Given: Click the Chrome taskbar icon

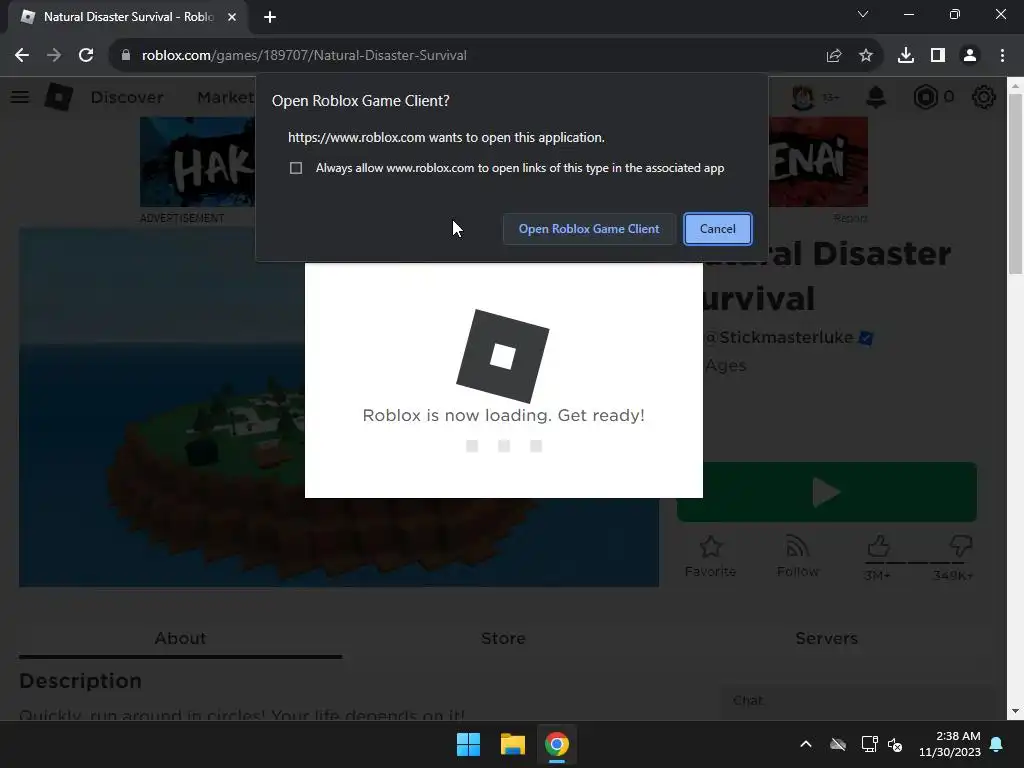Looking at the screenshot, I should click(557, 744).
